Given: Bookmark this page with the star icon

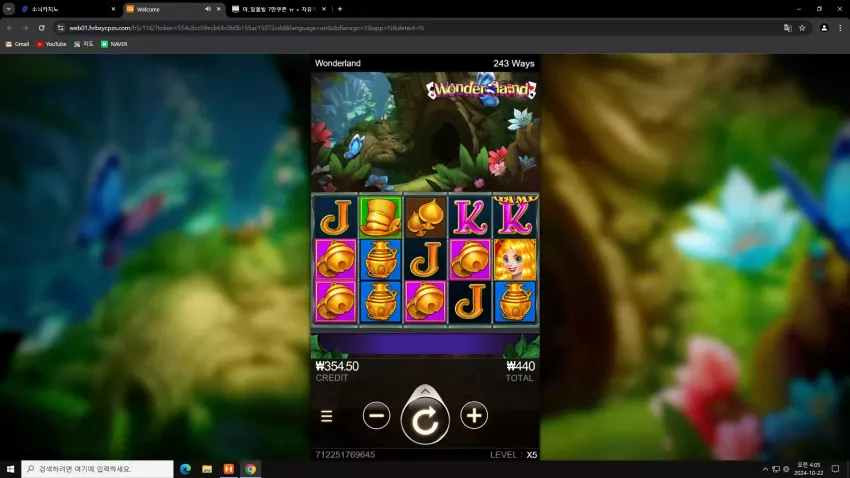Looking at the screenshot, I should pos(802,28).
